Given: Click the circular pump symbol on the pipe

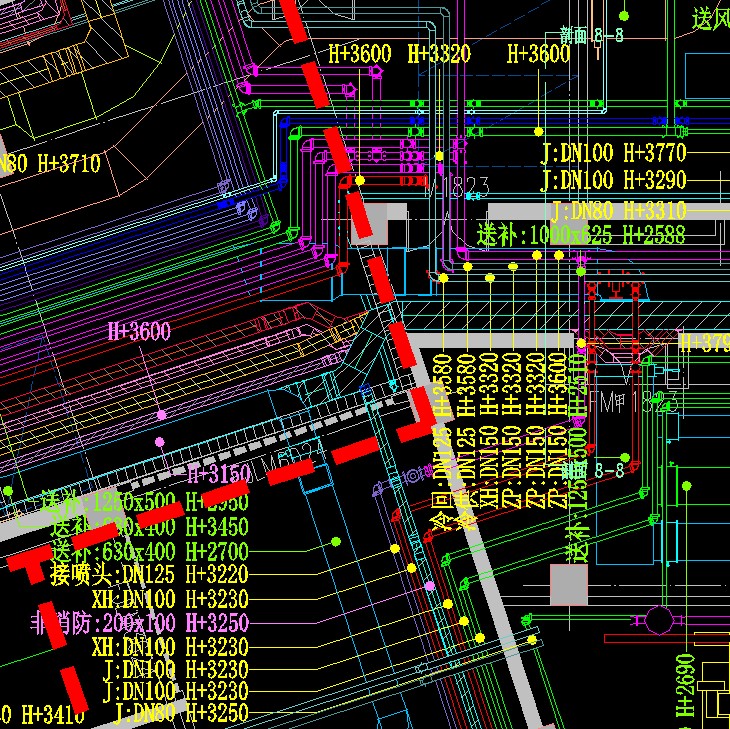Looking at the screenshot, I should point(658,620).
